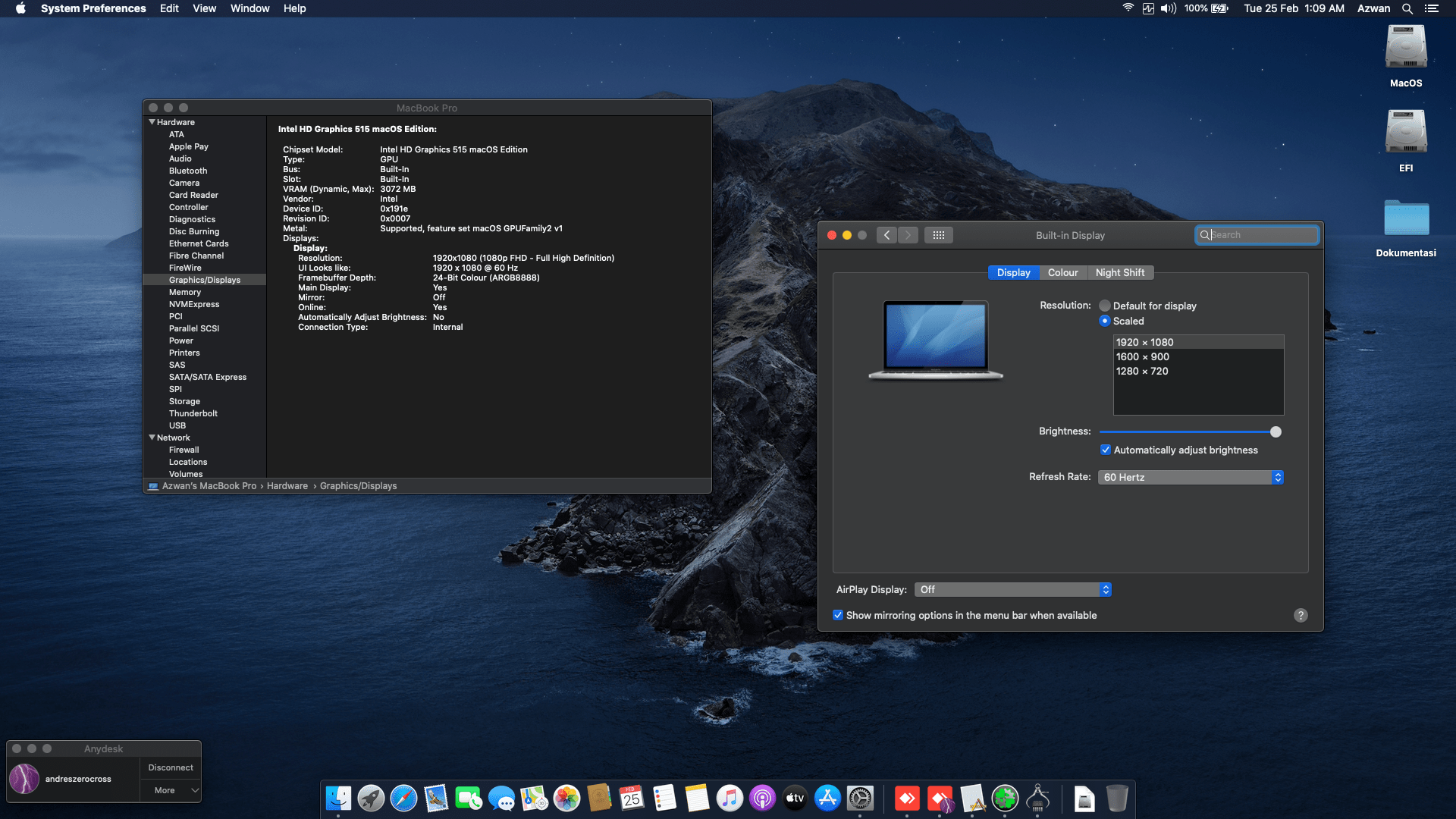Open Messages from the dock
The width and height of the screenshot is (1456, 819).
(x=501, y=799)
